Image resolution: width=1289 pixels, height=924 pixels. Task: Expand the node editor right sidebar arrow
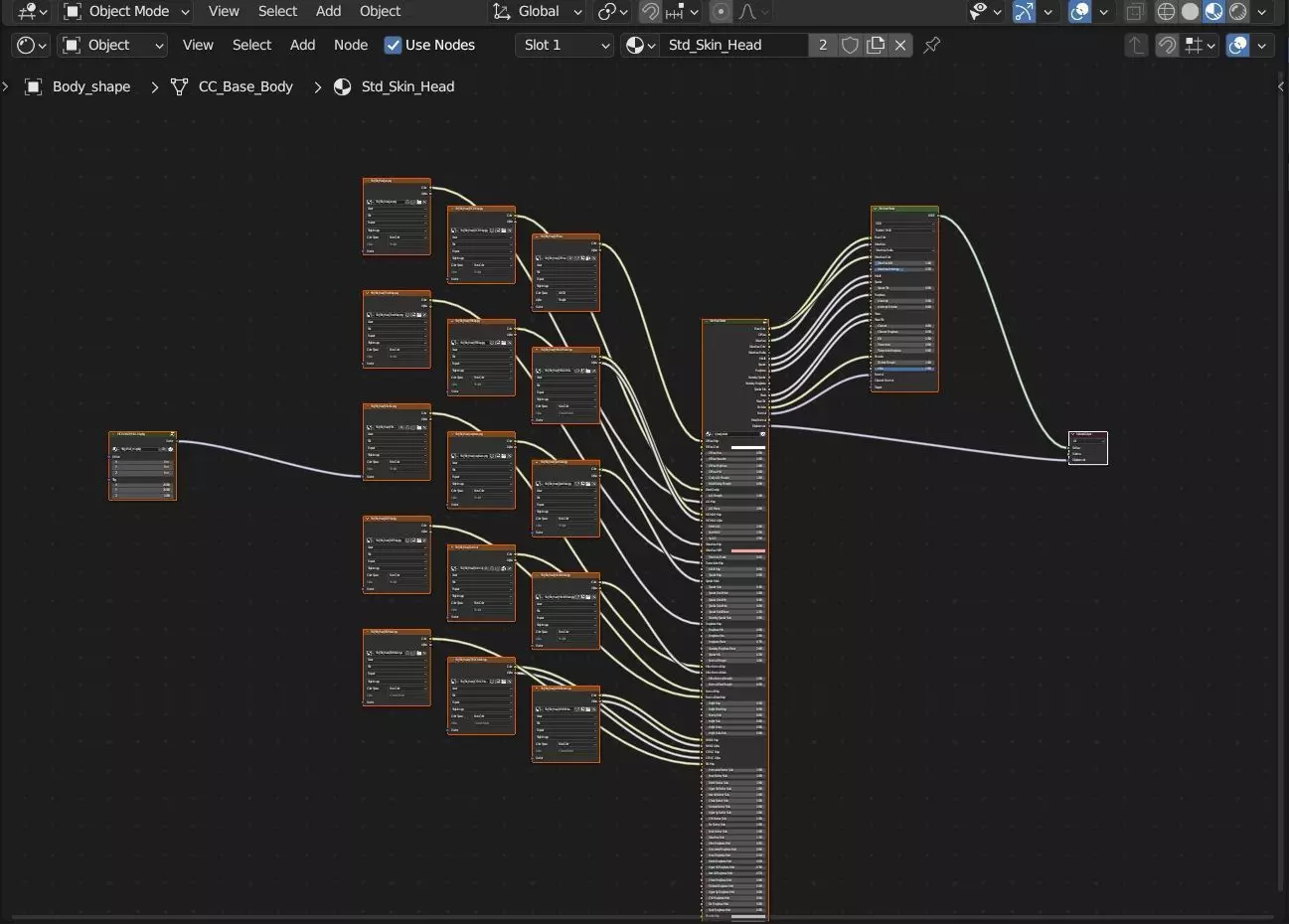click(x=1280, y=86)
